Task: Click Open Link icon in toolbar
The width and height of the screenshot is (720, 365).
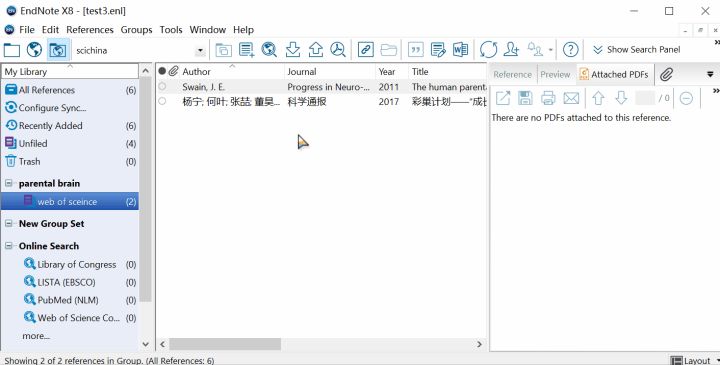Action: coord(366,50)
